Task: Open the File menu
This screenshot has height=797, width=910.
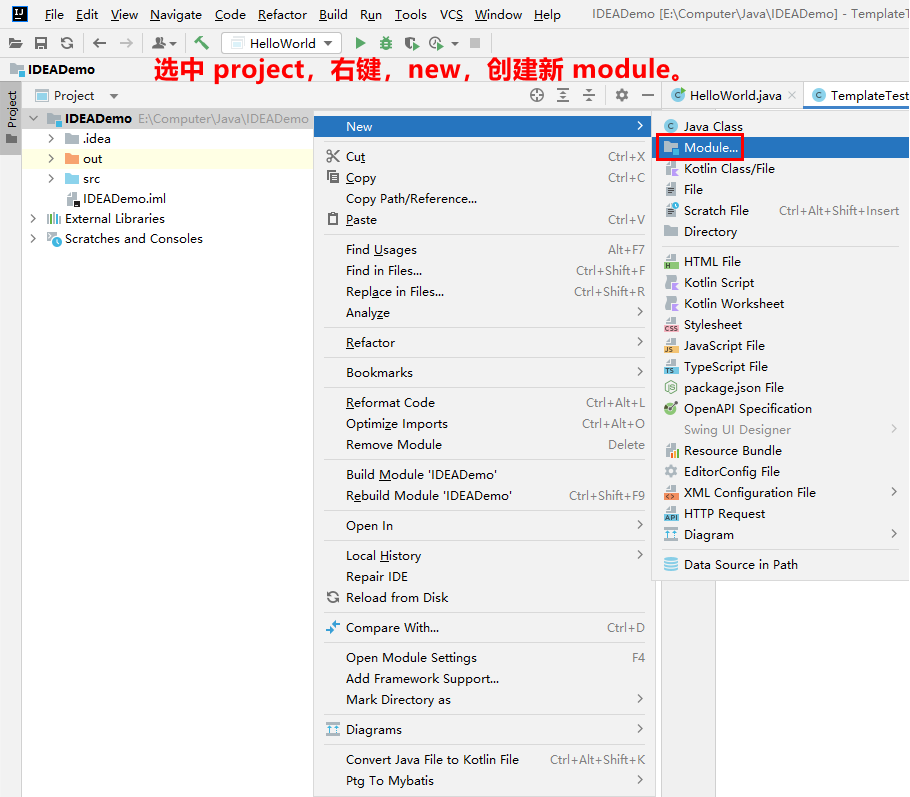Action: 54,15
